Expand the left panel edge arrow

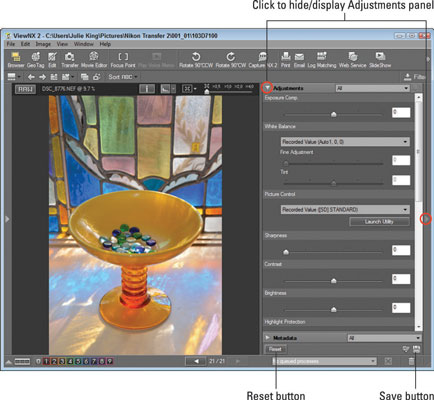point(6,219)
